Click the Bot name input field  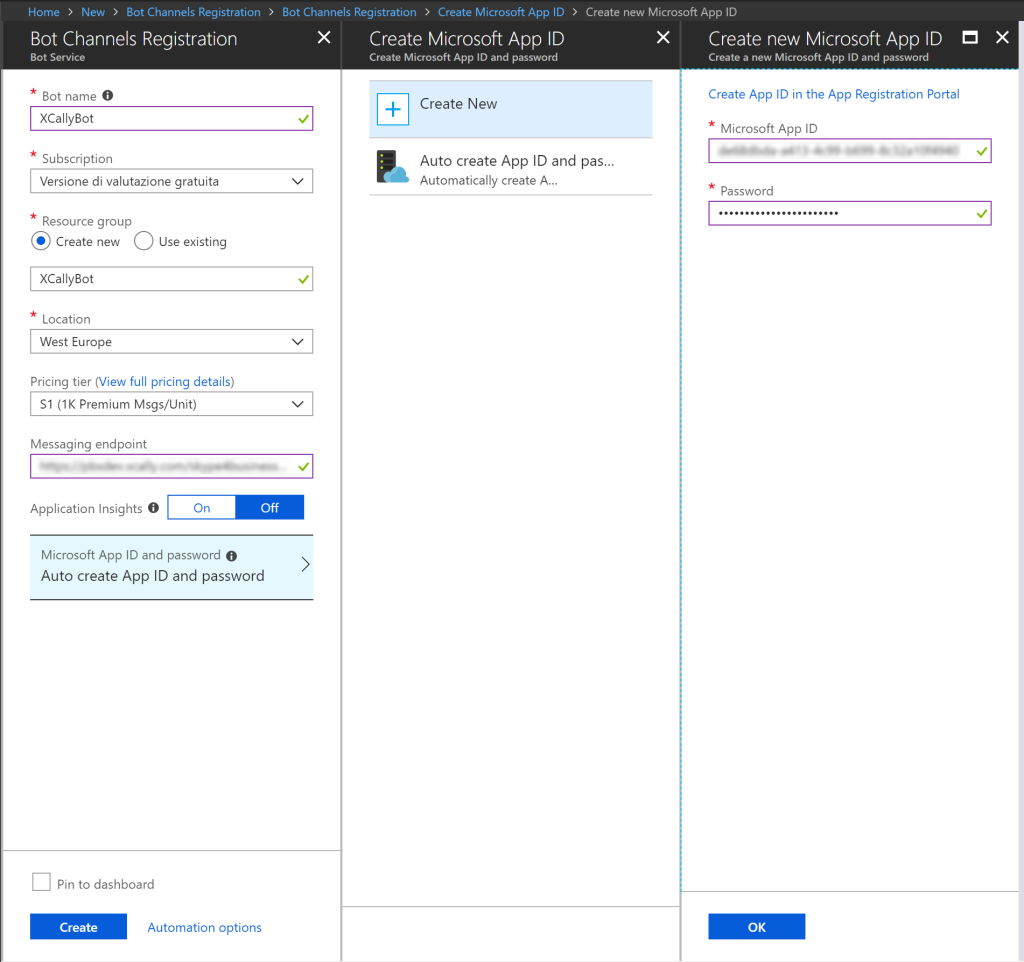[172, 118]
